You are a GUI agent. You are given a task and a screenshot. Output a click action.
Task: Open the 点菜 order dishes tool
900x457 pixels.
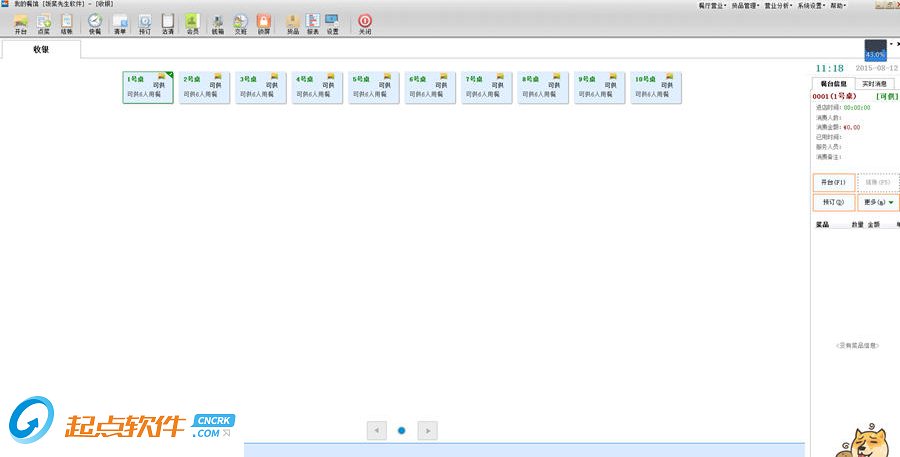pos(44,24)
